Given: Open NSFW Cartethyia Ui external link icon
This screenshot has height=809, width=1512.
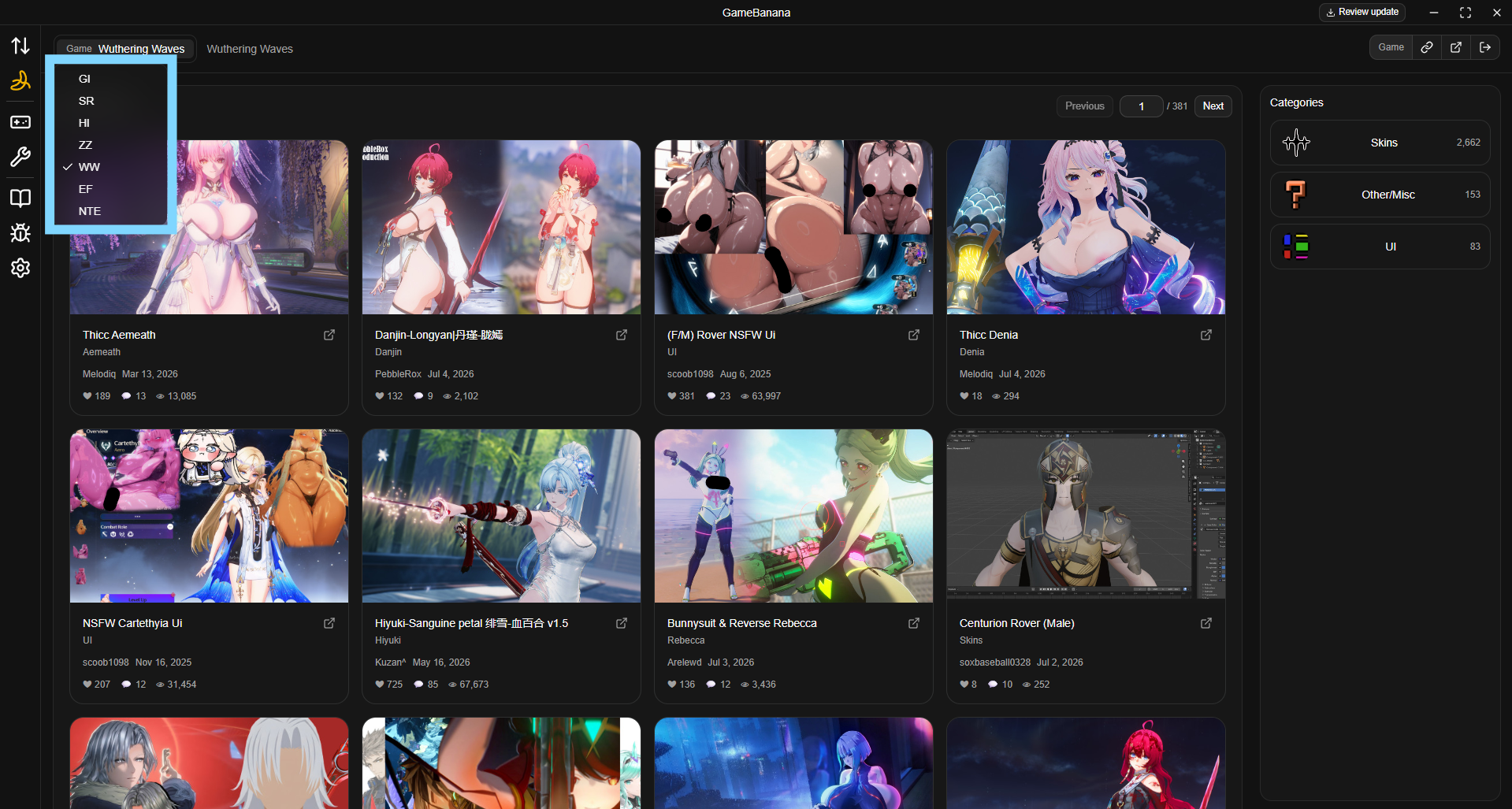Looking at the screenshot, I should [329, 623].
